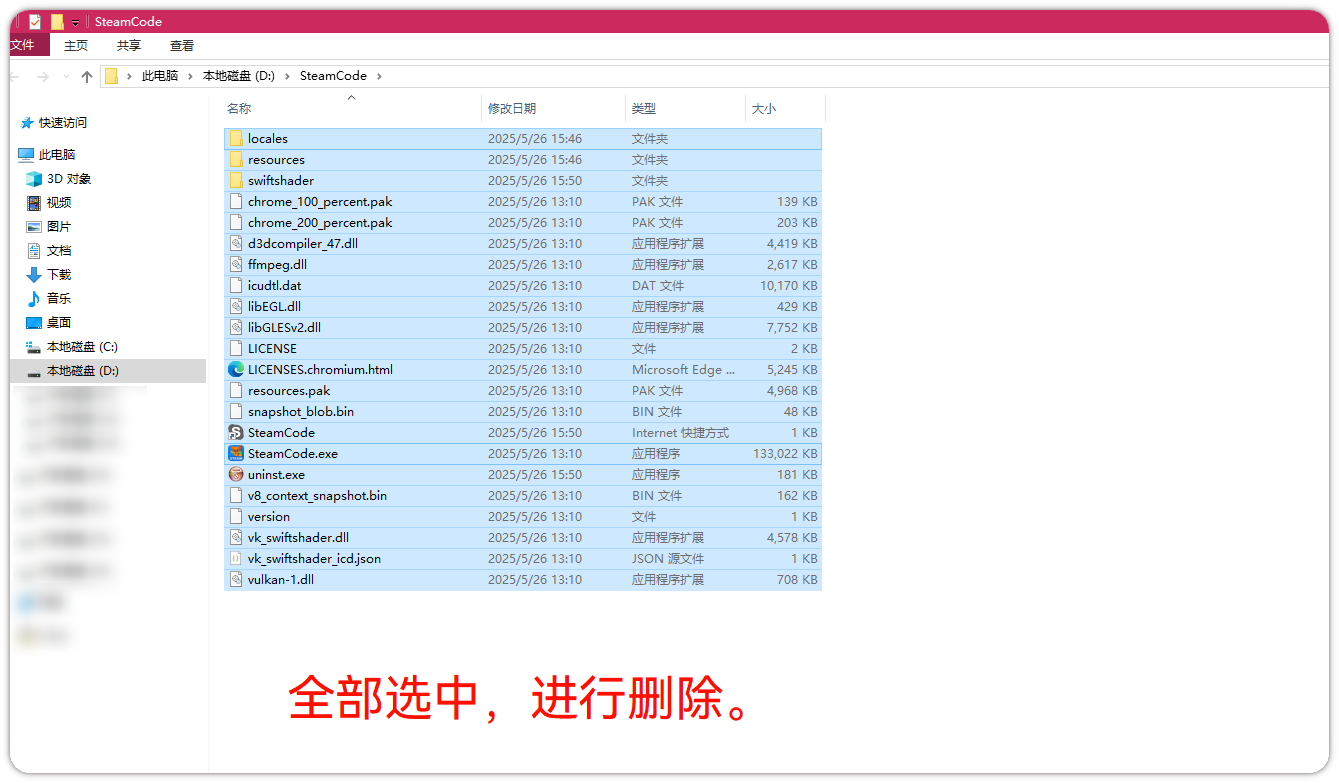Screen dimensions: 1339x783
Task: Switch to the 共享 ribbon tab
Action: pos(129,46)
